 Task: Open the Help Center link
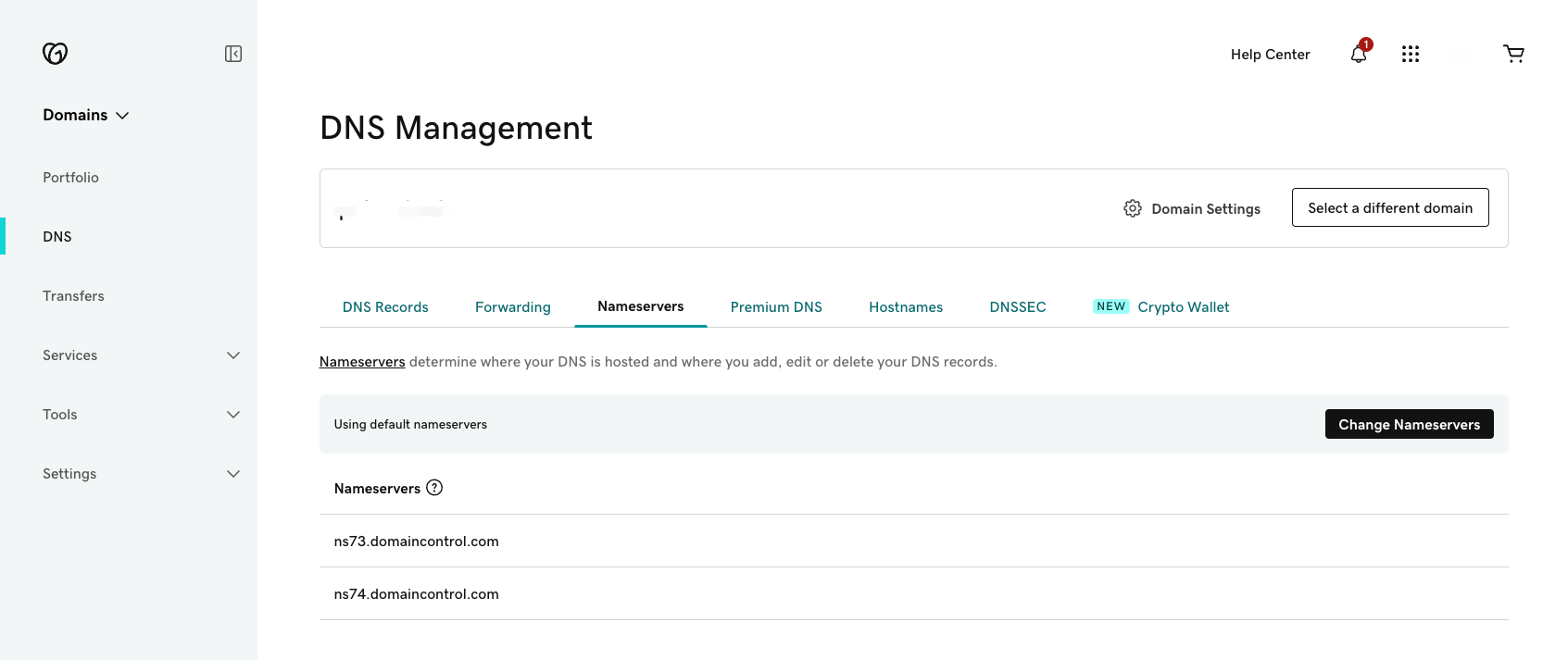1270,55
